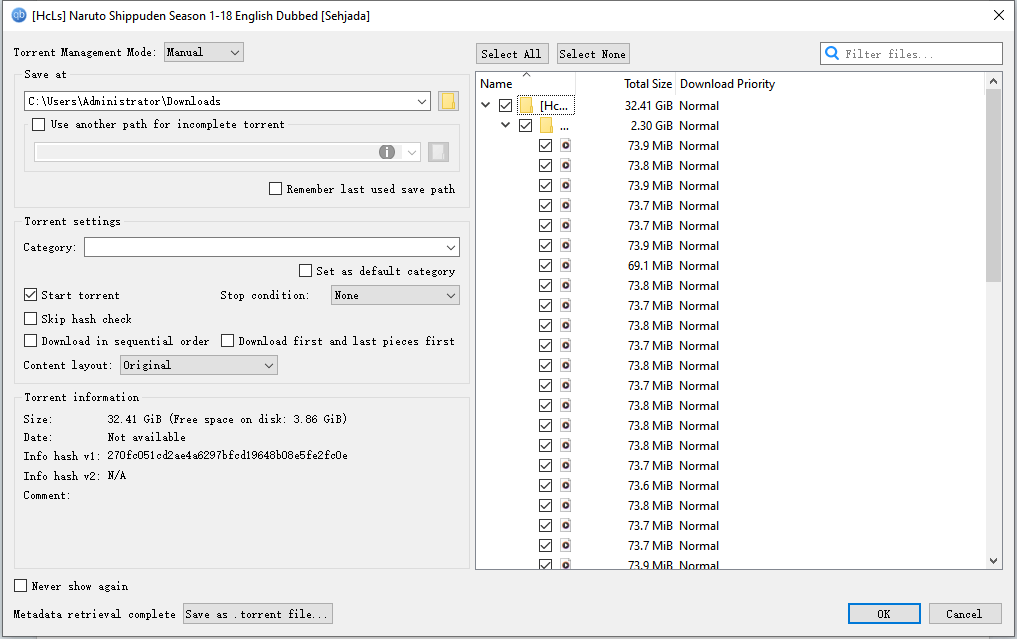The width and height of the screenshot is (1018, 640).
Task: Toggle Download in sequential order
Action: pyautogui.click(x=31, y=341)
